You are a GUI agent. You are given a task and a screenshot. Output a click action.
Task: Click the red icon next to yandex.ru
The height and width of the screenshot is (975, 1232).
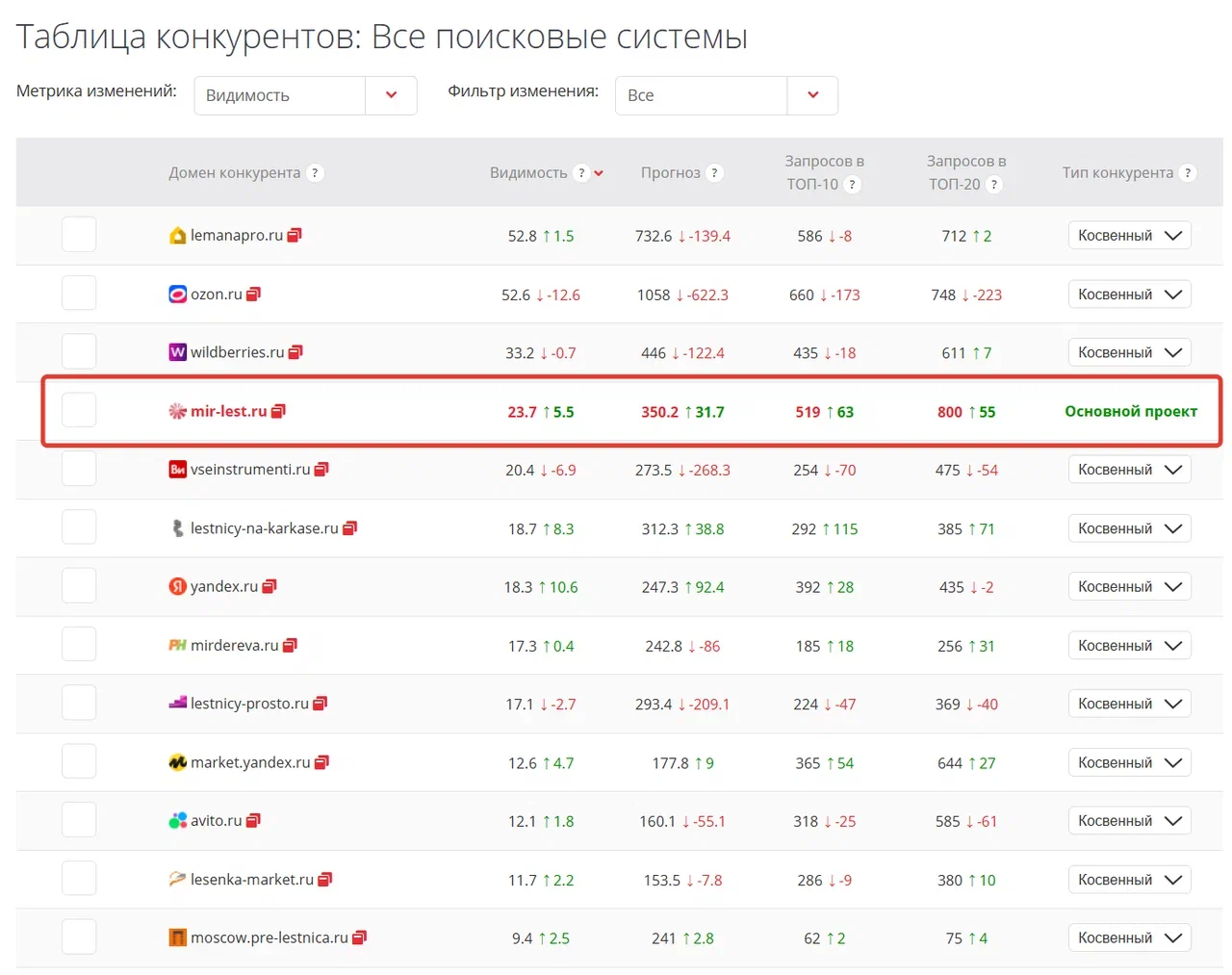click(269, 586)
